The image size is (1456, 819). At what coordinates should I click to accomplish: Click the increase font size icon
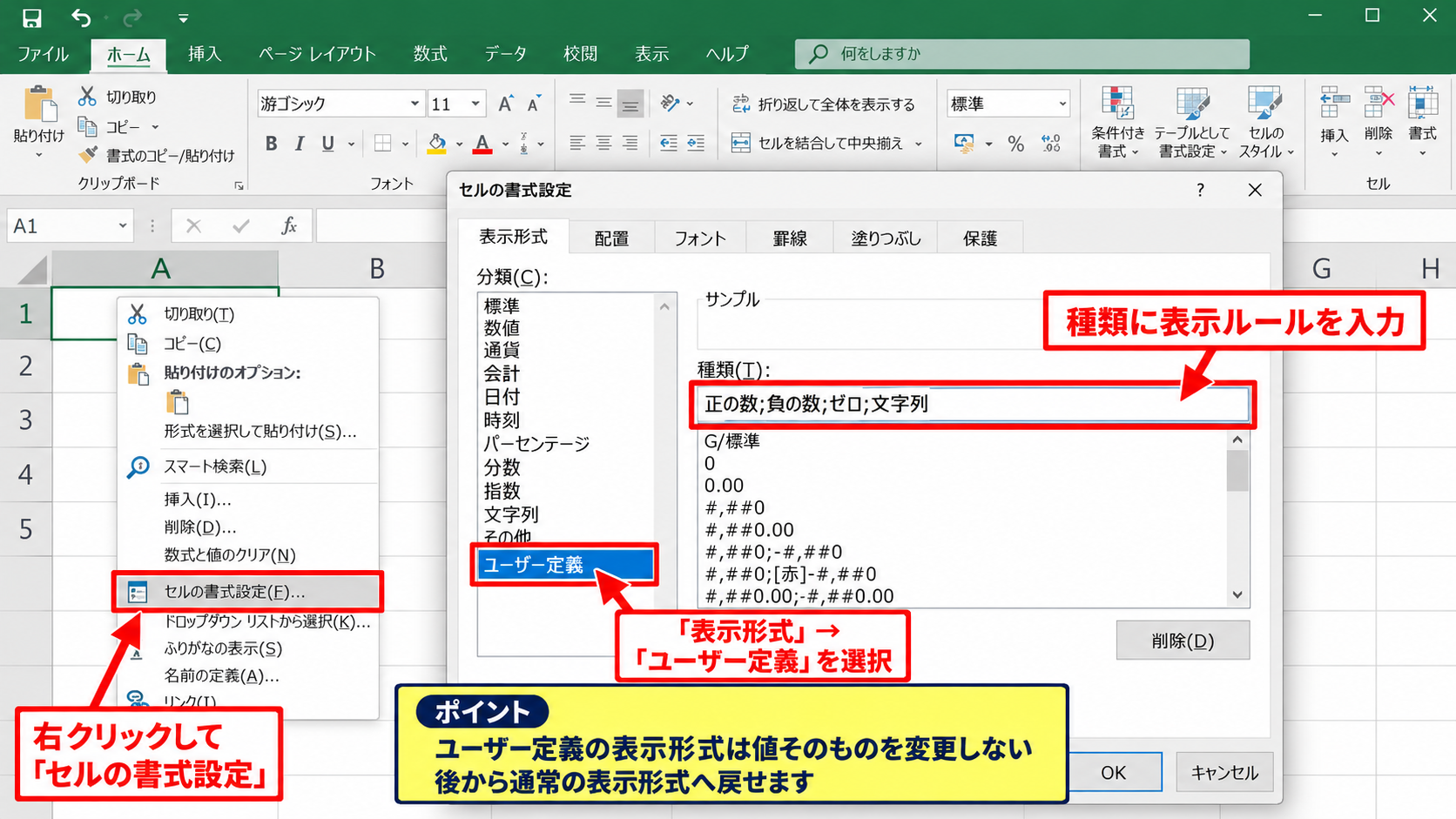pos(506,104)
